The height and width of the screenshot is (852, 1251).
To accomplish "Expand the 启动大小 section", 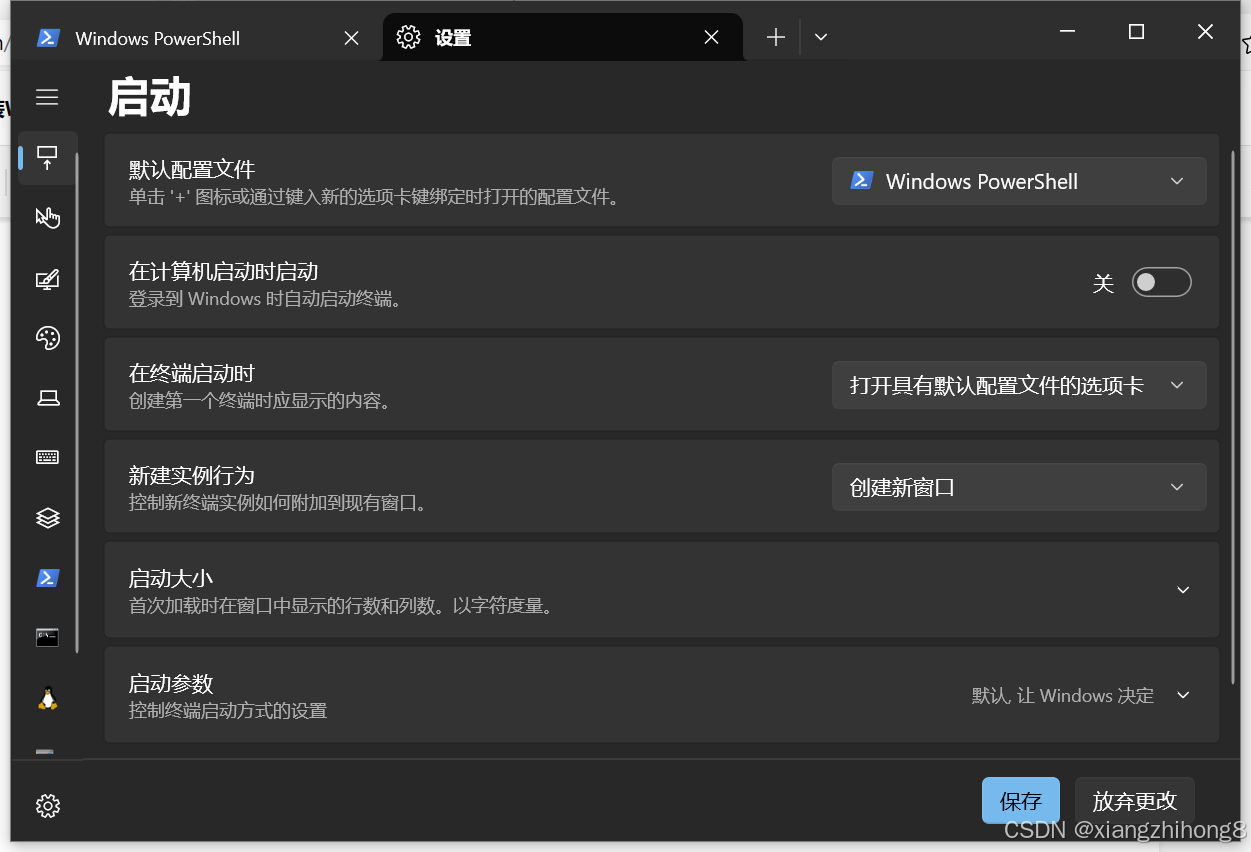I will 661,590.
